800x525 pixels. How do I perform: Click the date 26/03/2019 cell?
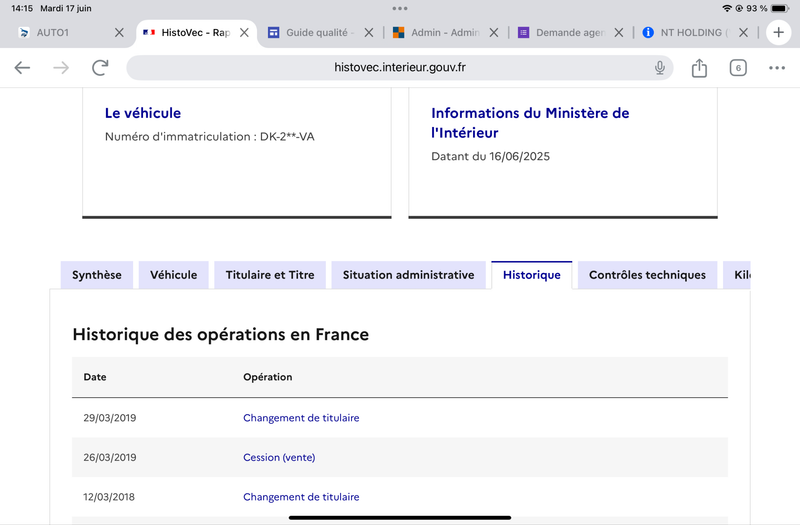click(x=110, y=457)
